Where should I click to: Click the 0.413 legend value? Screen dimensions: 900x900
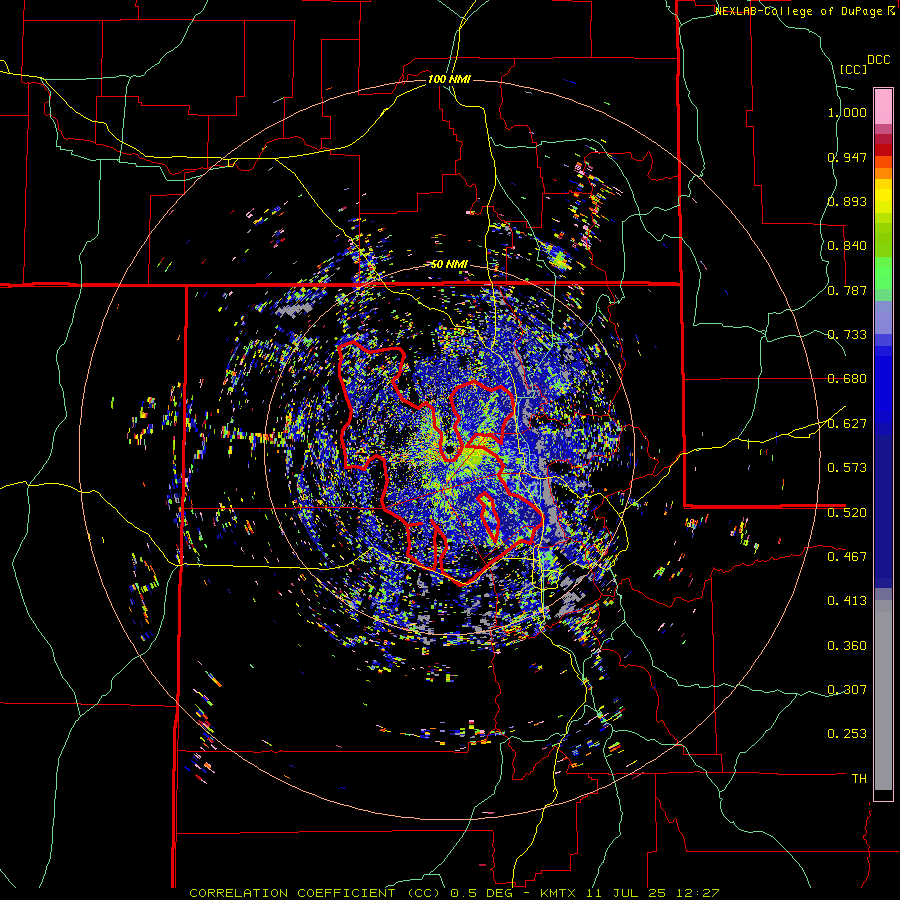click(x=847, y=601)
